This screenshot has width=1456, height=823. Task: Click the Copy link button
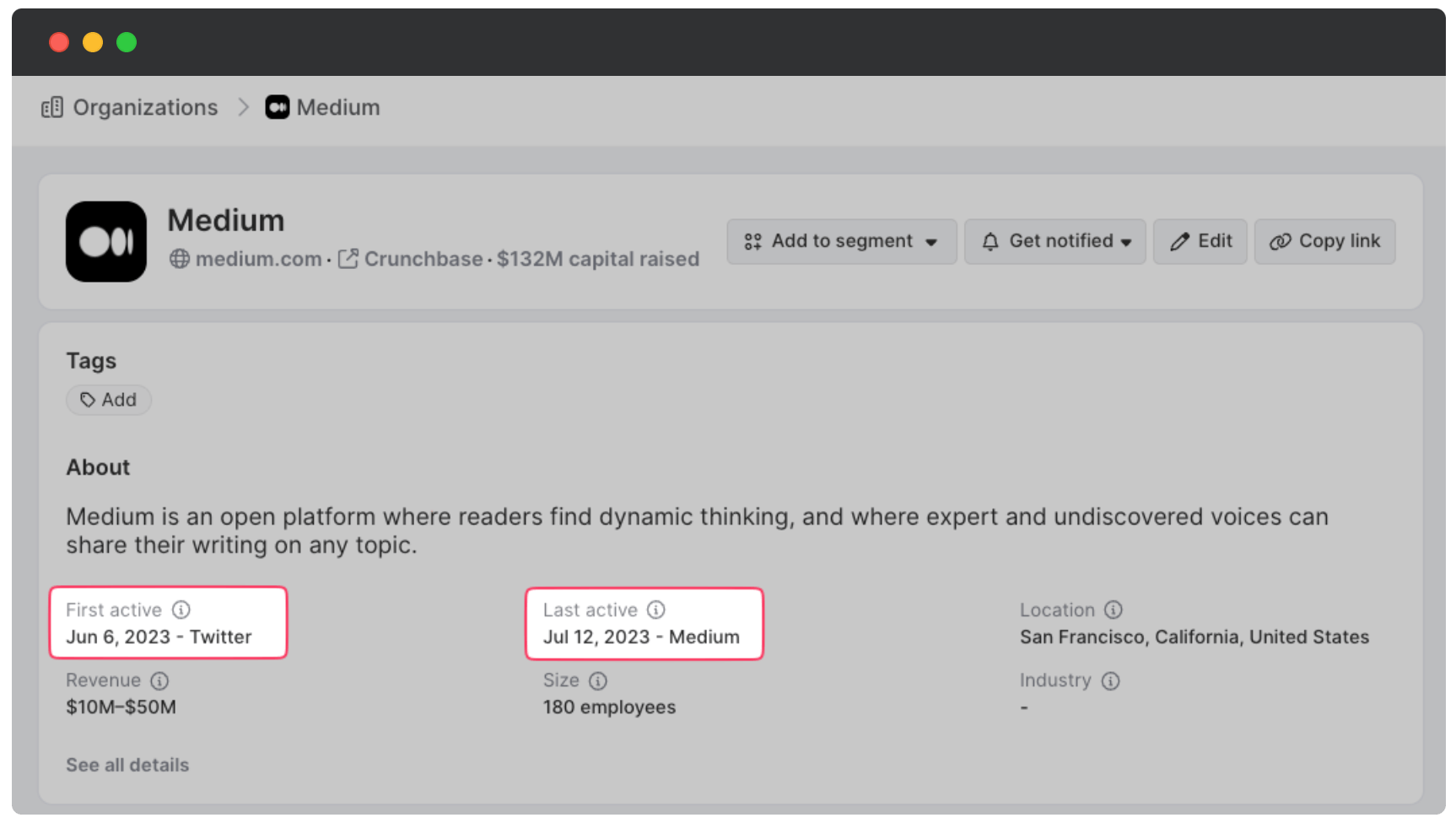1324,241
